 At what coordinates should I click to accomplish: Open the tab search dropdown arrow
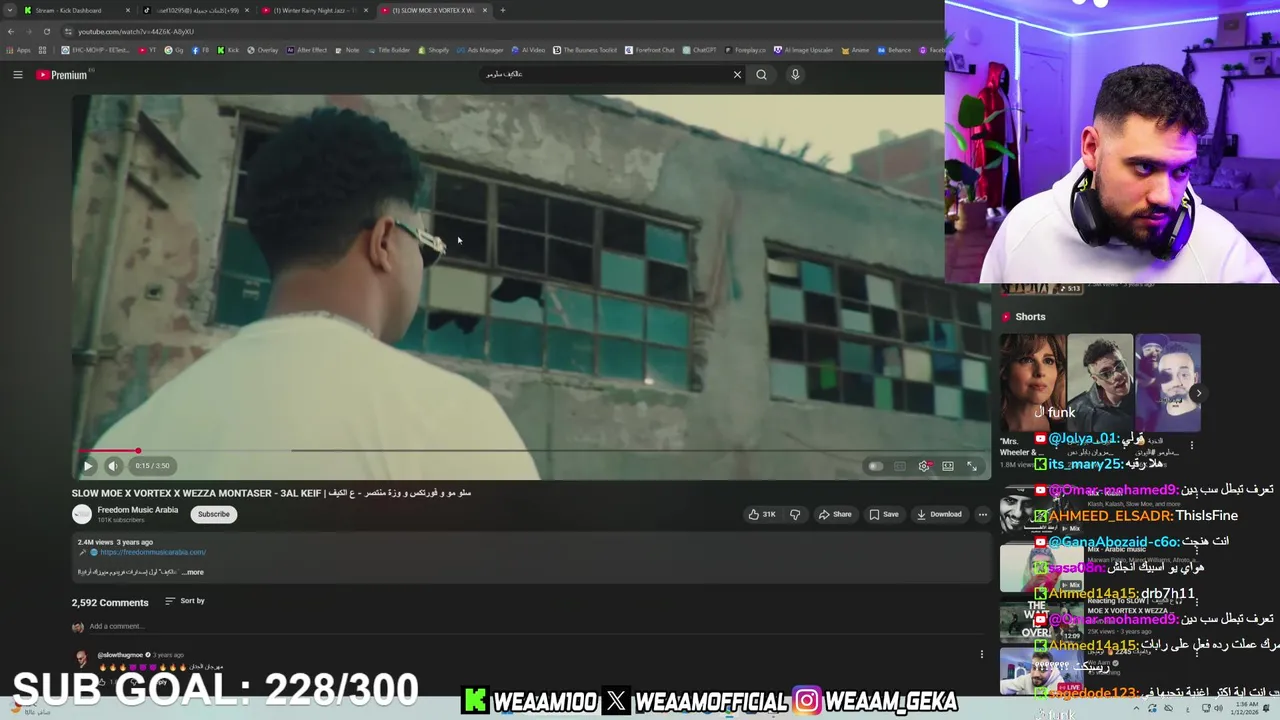tap(10, 10)
